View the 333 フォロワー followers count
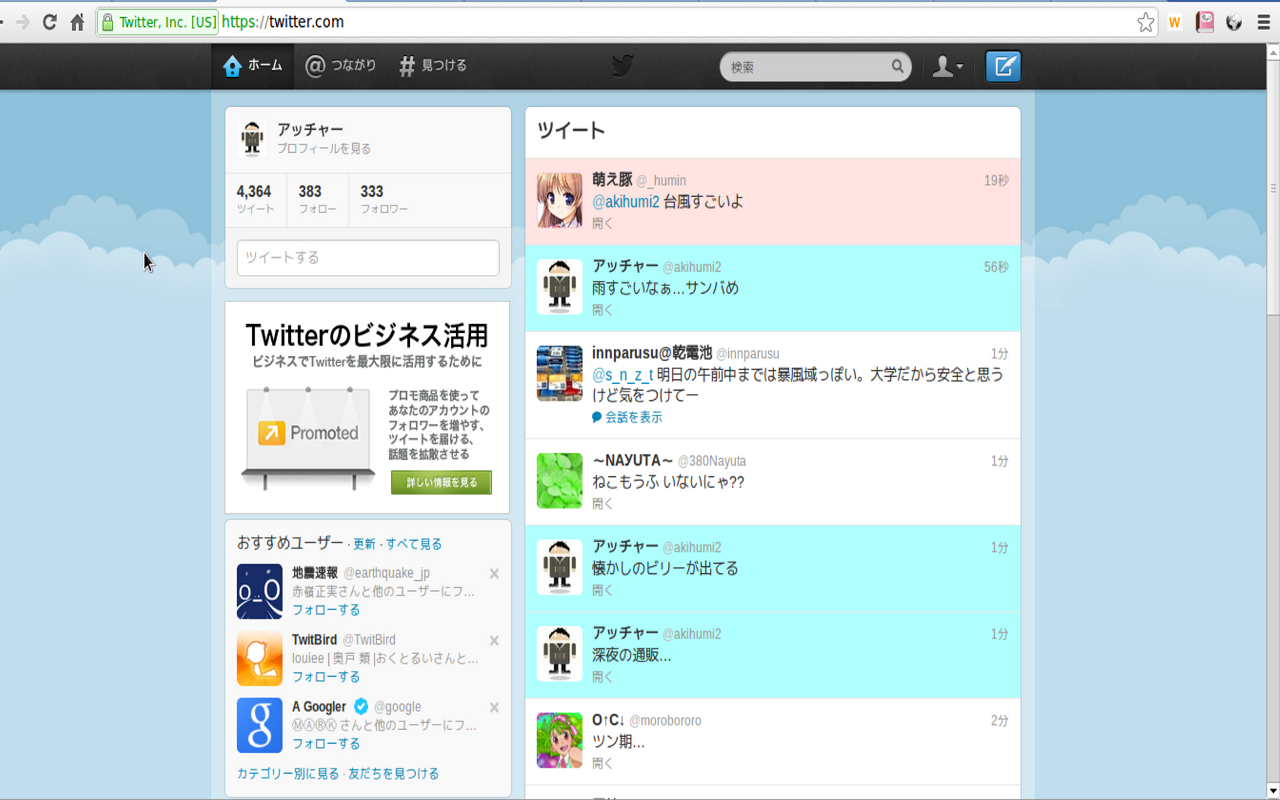Screen dimensions: 1280x800 (384, 199)
